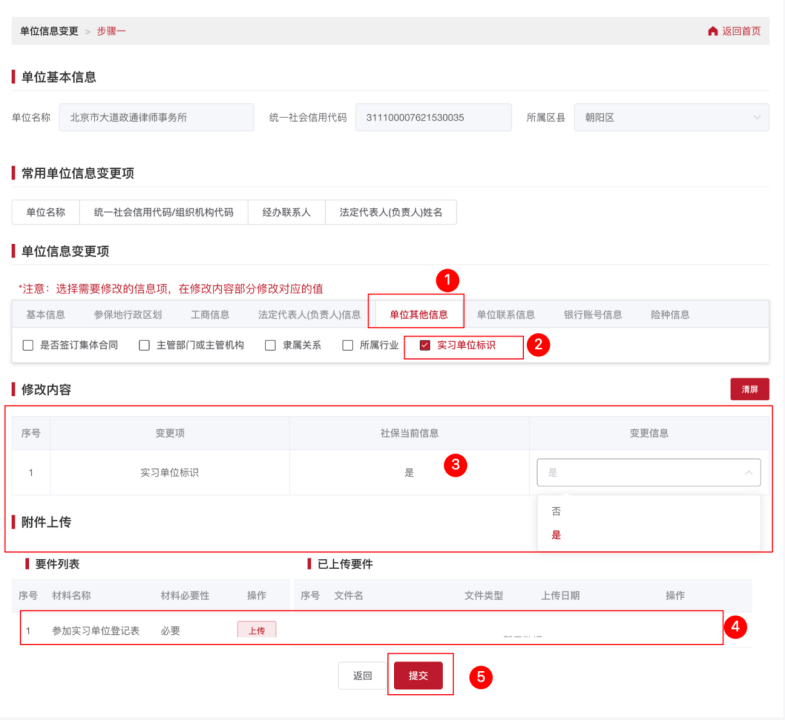Click the home icon beside 返回首页

(712, 31)
